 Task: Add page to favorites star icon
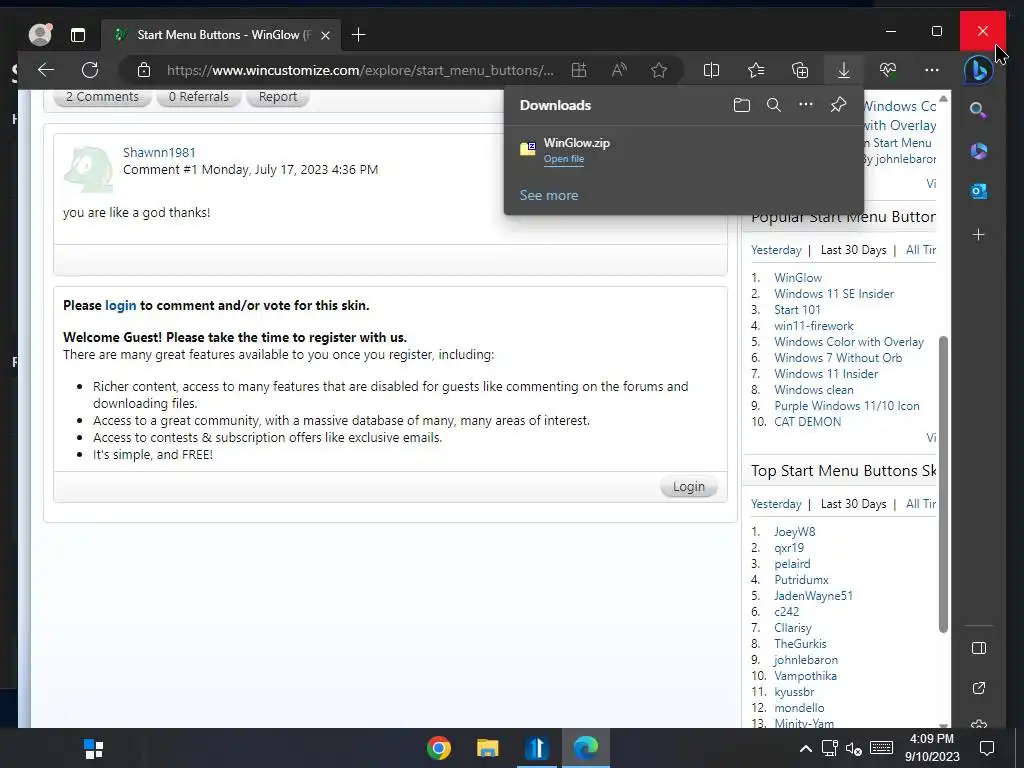click(x=659, y=70)
